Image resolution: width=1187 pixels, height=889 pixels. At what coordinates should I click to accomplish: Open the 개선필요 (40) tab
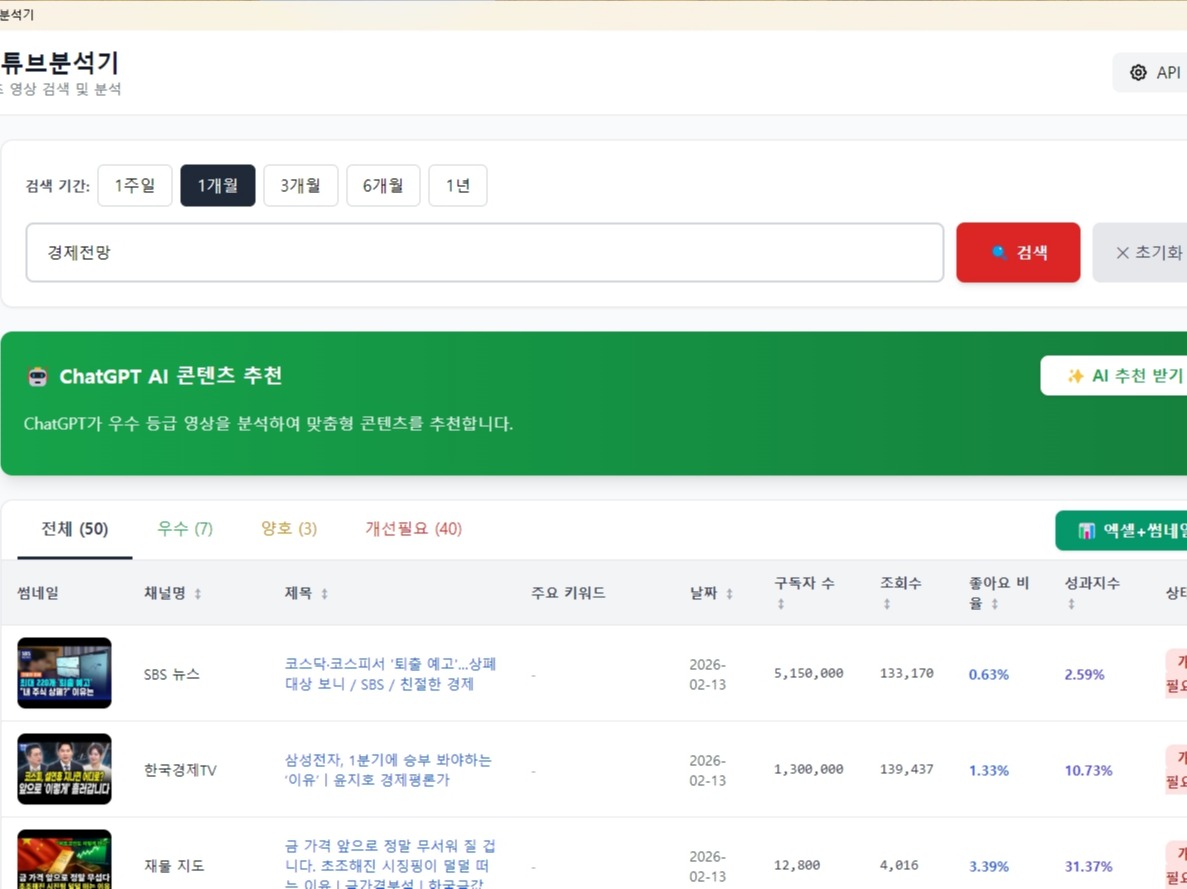point(413,529)
